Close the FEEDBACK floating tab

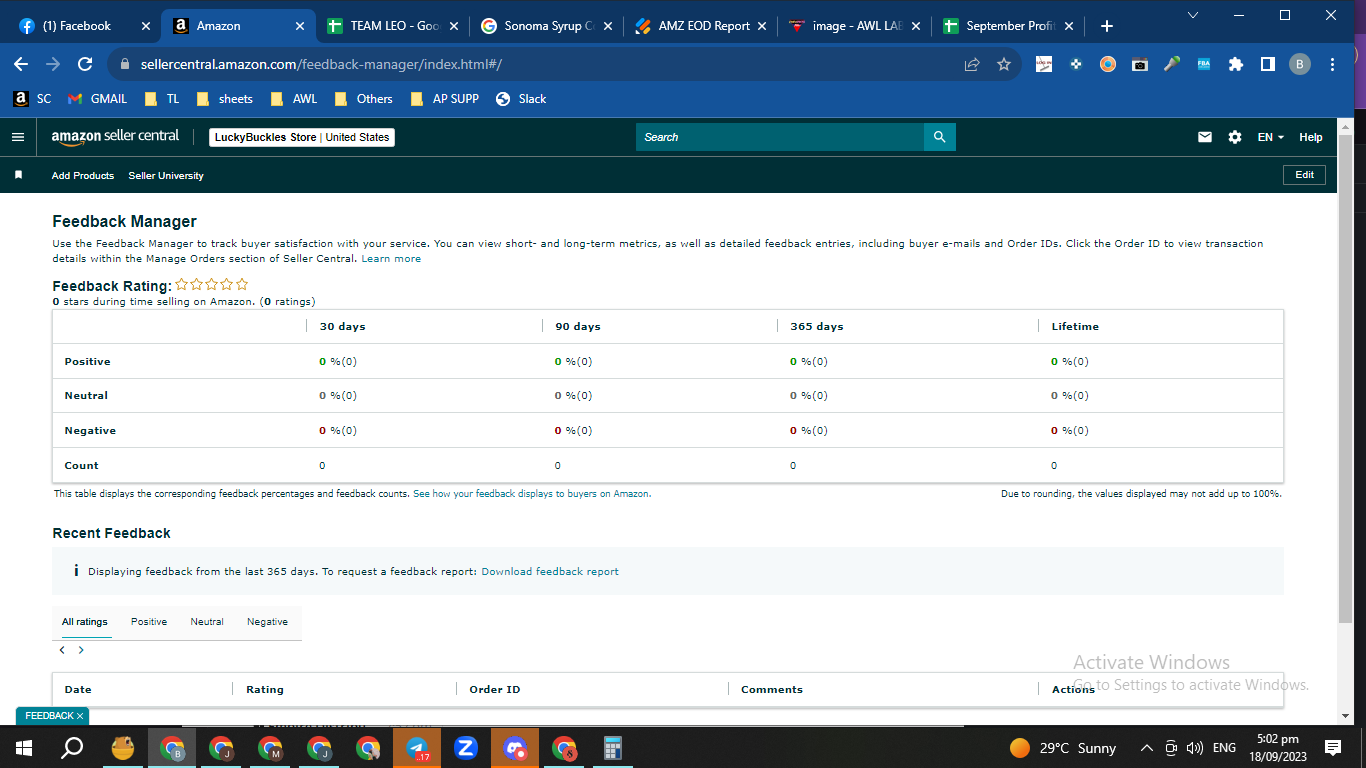[x=80, y=716]
